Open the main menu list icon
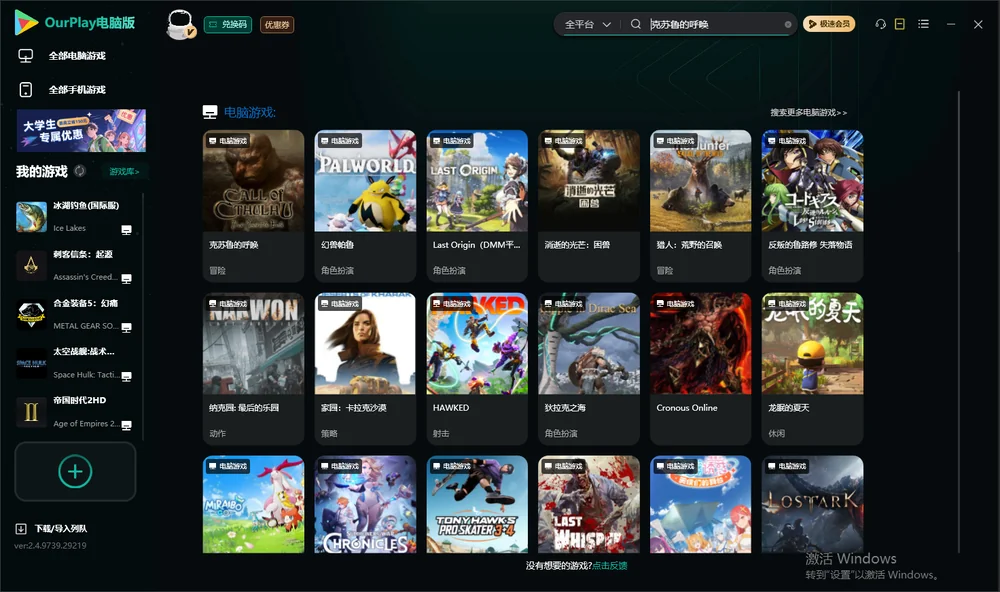 coord(923,24)
